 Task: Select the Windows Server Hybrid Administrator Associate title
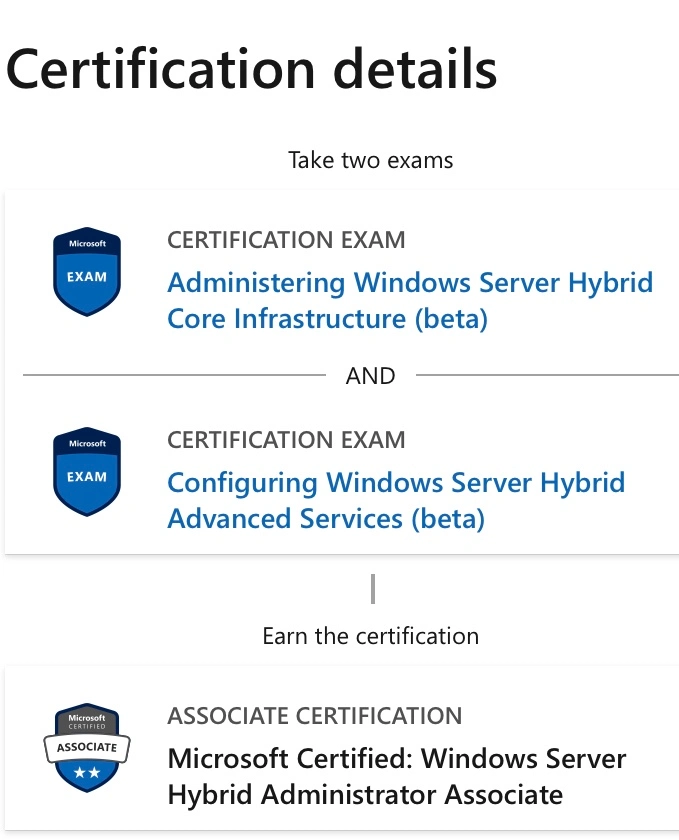pos(397,776)
